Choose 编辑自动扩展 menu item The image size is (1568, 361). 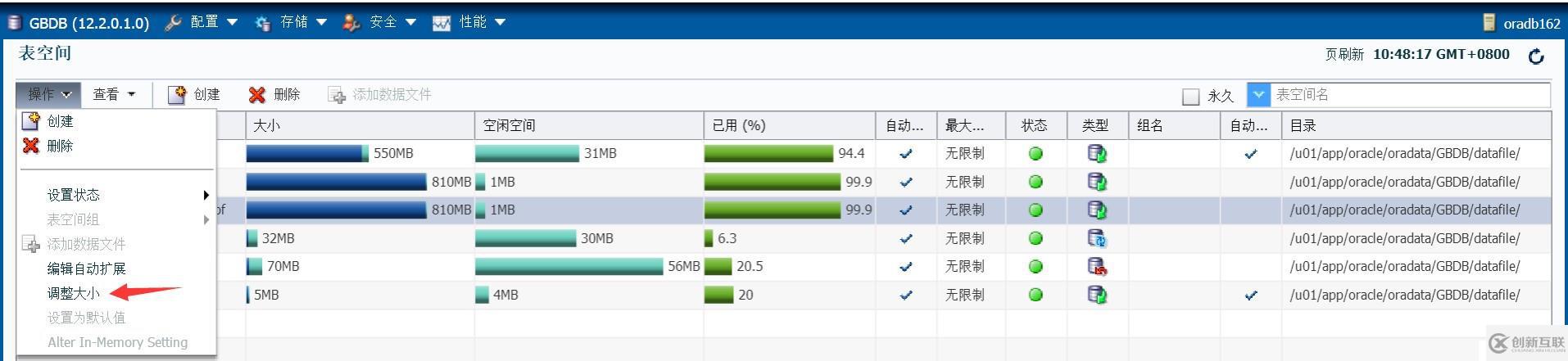click(x=86, y=268)
